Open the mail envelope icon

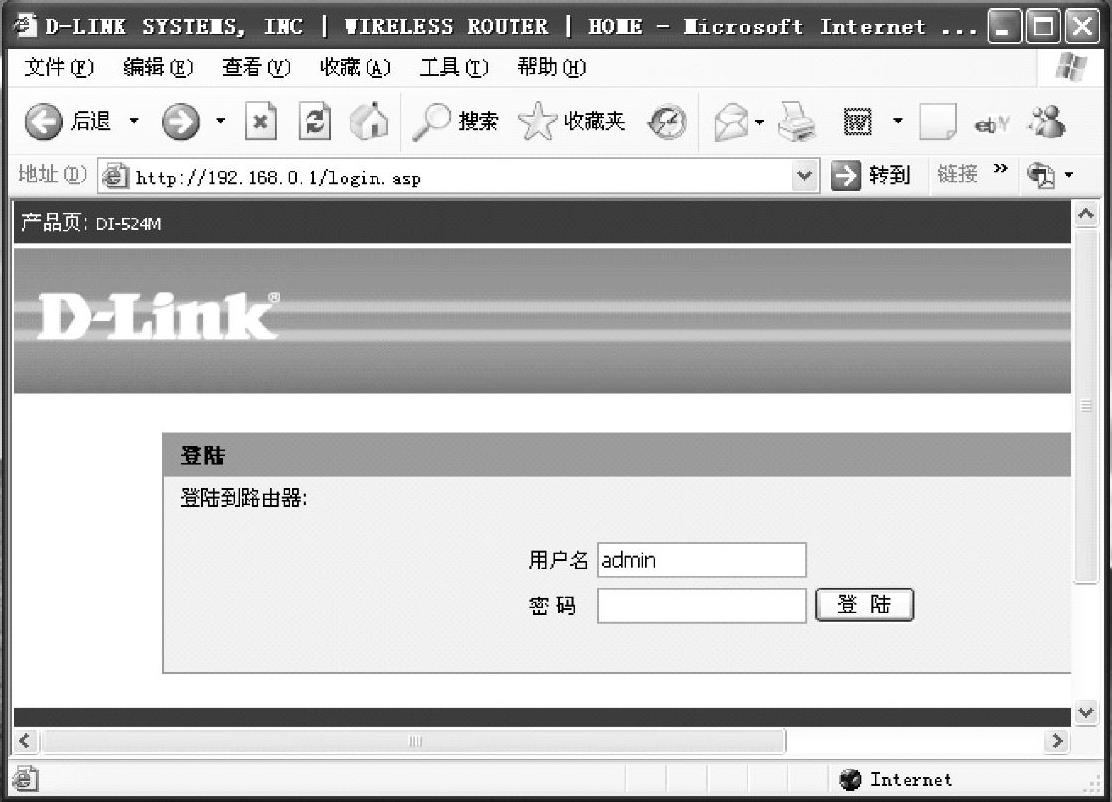pos(731,122)
